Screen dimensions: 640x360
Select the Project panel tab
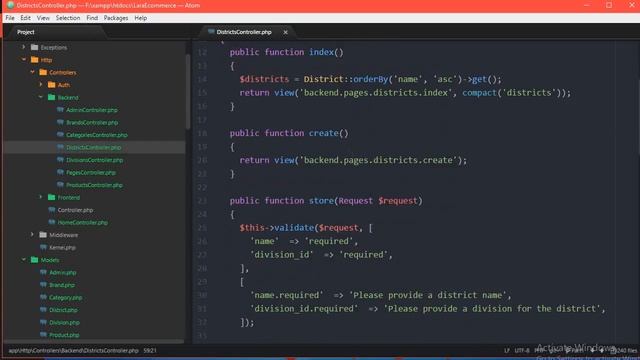point(26,32)
